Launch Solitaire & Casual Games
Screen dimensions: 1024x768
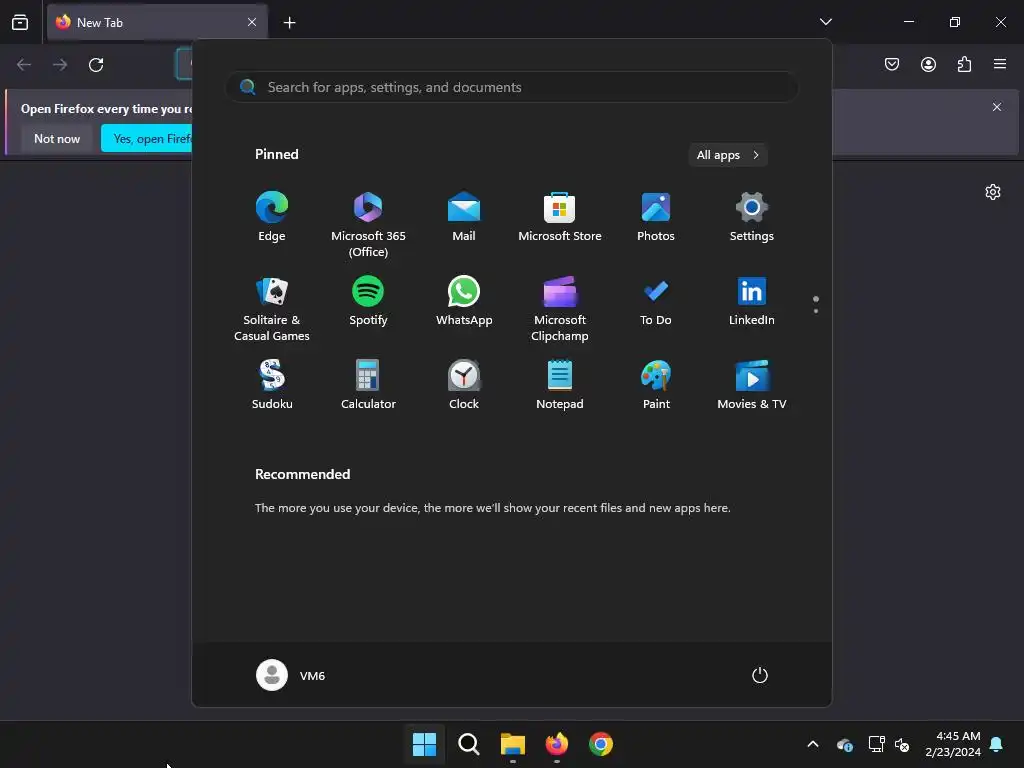[272, 309]
